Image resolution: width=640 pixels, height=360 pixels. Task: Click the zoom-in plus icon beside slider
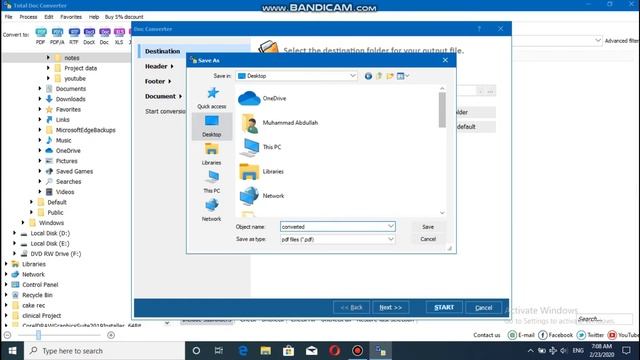coord(111,335)
